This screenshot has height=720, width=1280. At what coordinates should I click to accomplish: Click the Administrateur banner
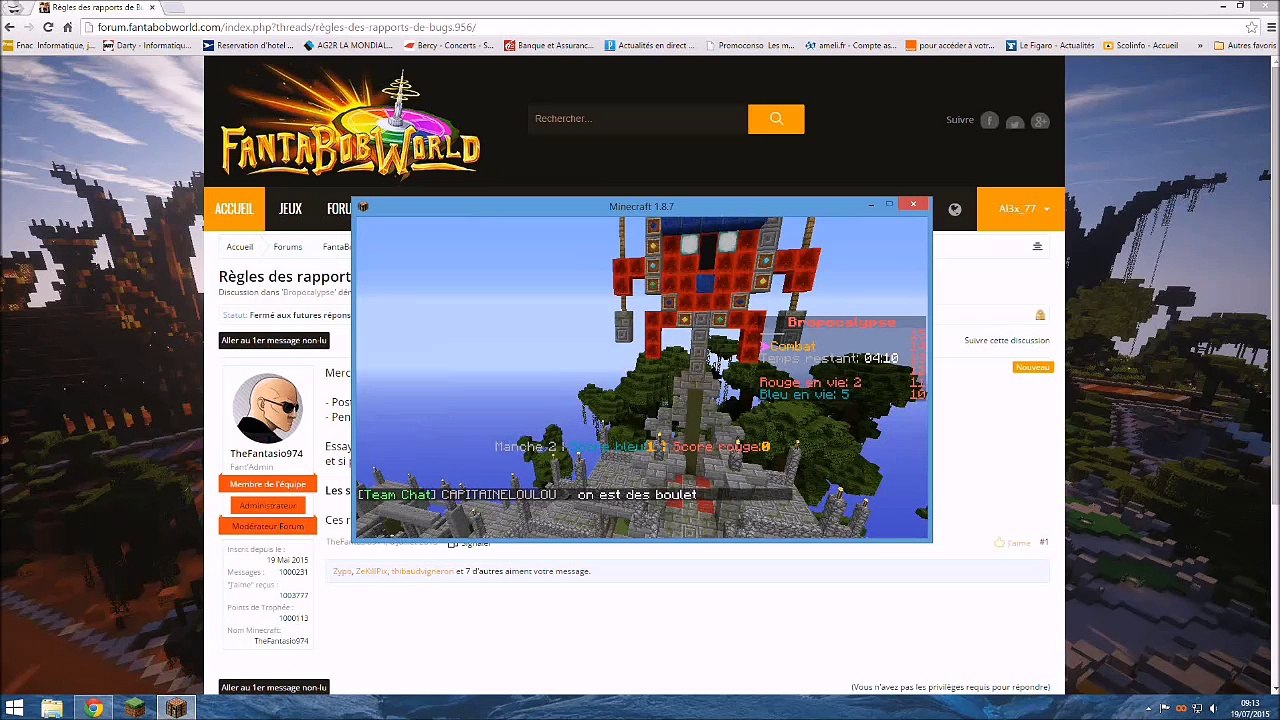268,506
